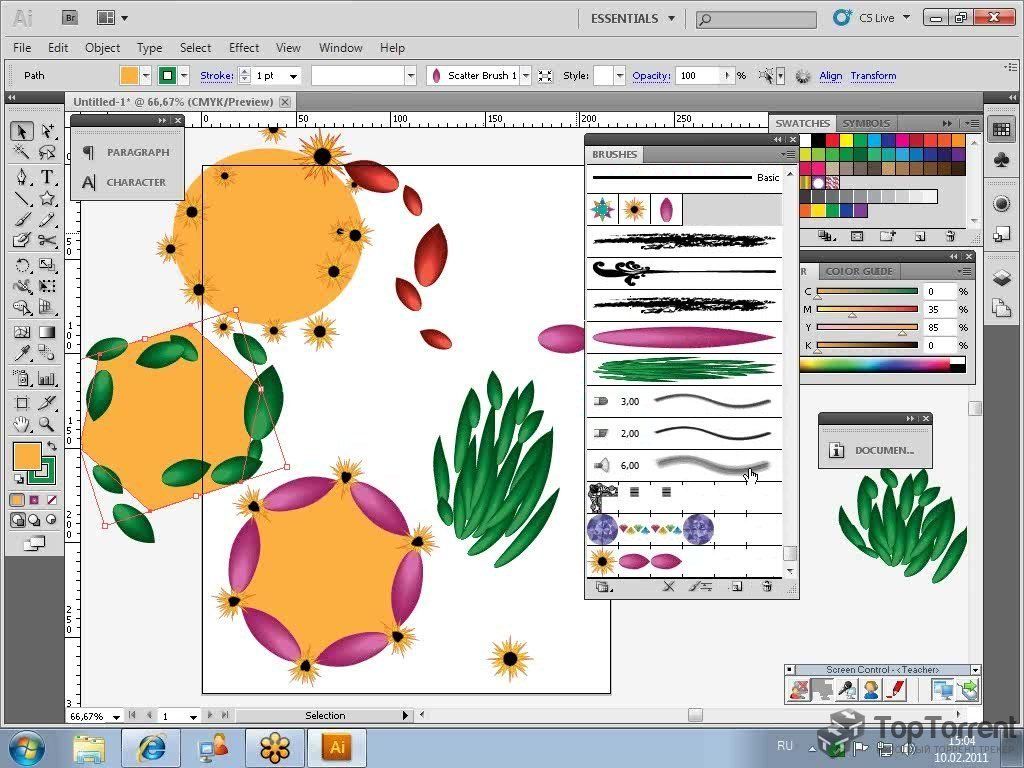
Task: Toggle screen mode button in toolbox
Action: click(x=34, y=543)
